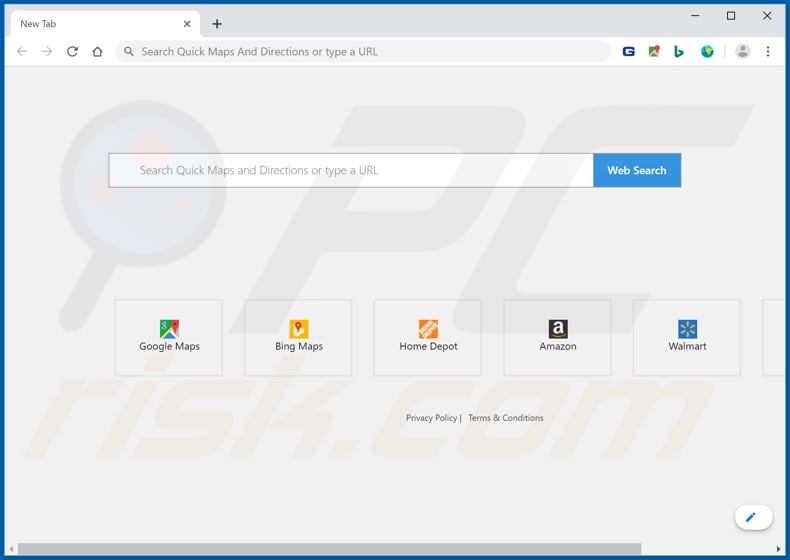Click the Search Quick Maps and Directions page field

tap(351, 170)
